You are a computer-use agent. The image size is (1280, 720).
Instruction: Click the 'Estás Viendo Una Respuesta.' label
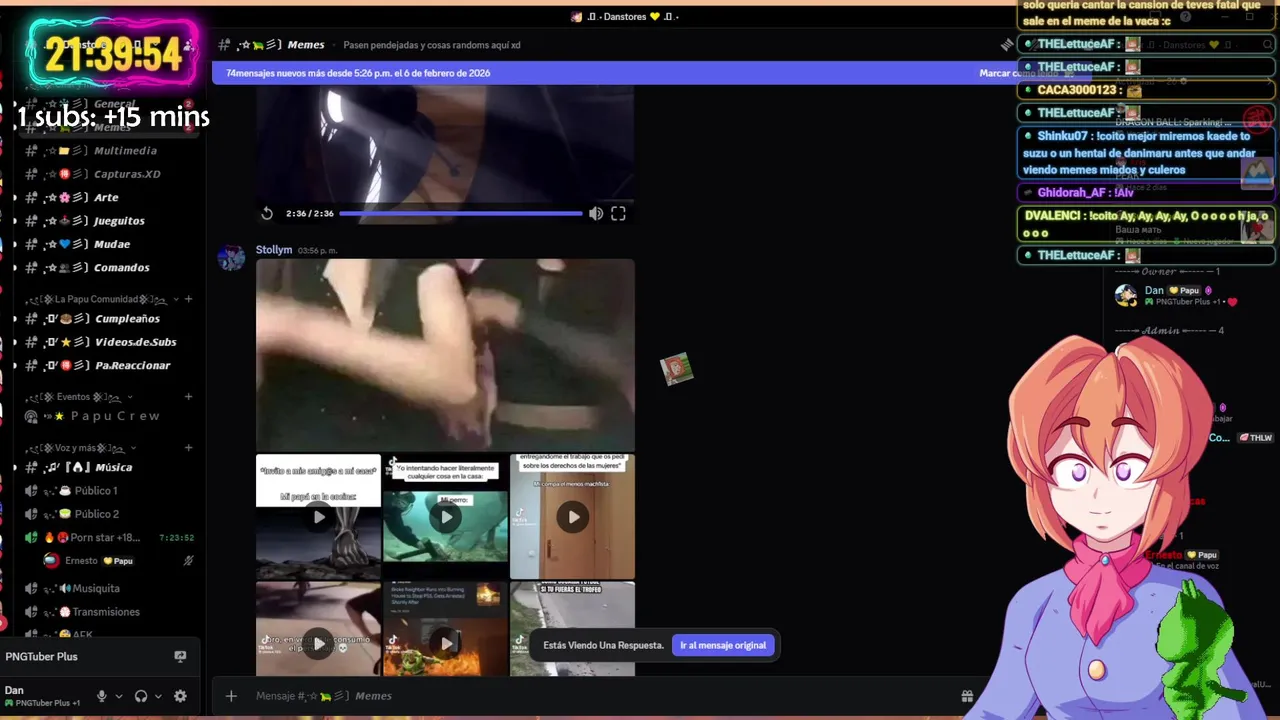pyautogui.click(x=604, y=645)
